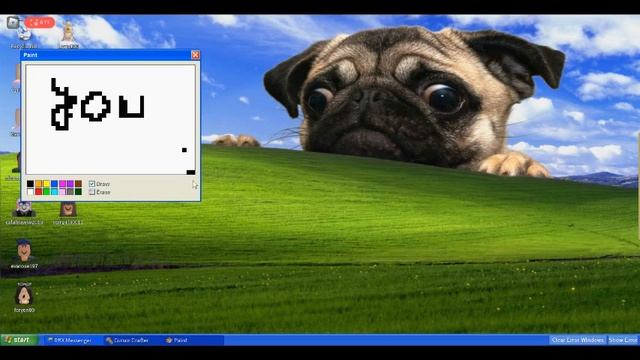640x360 pixels.
Task: Select the brown color swatch
Action: click(78, 184)
